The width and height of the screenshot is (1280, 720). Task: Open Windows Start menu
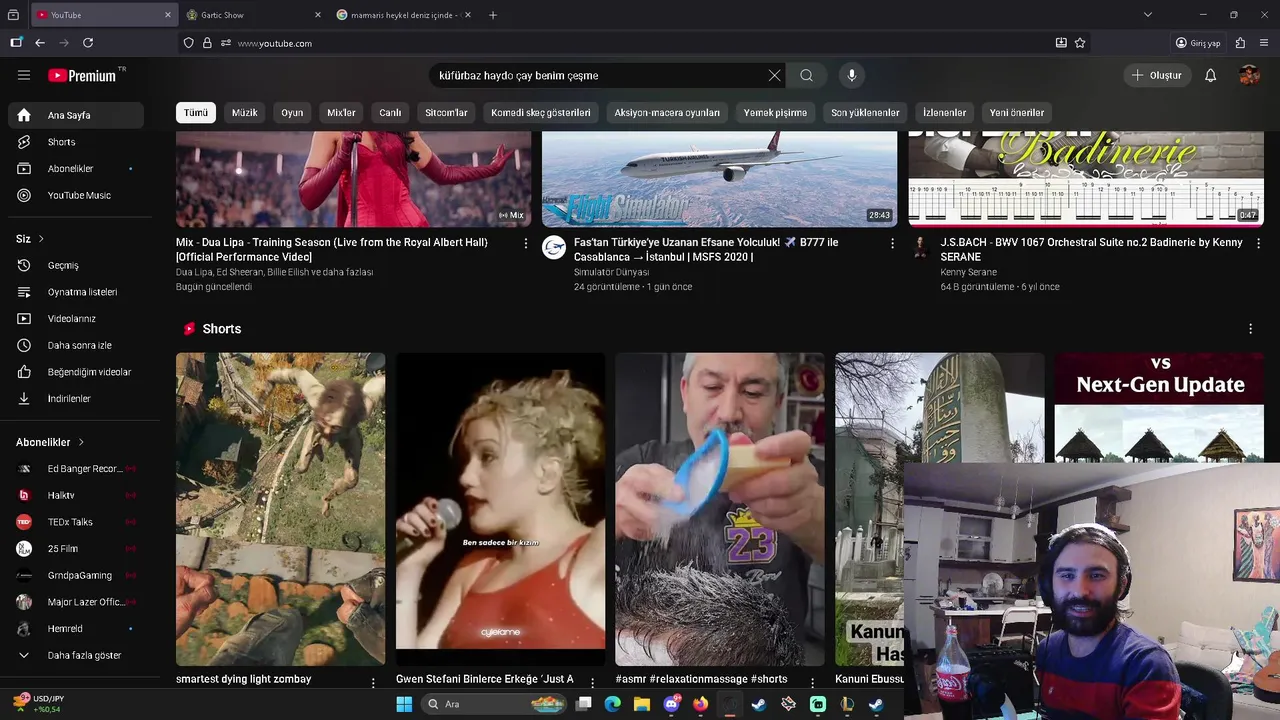[404, 704]
